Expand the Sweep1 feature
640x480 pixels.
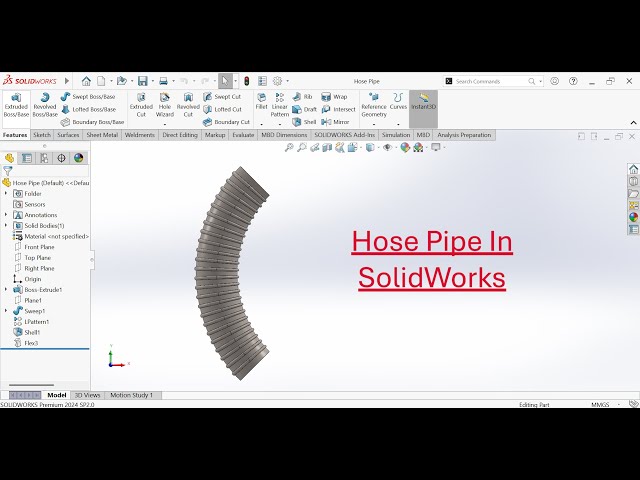(6, 311)
